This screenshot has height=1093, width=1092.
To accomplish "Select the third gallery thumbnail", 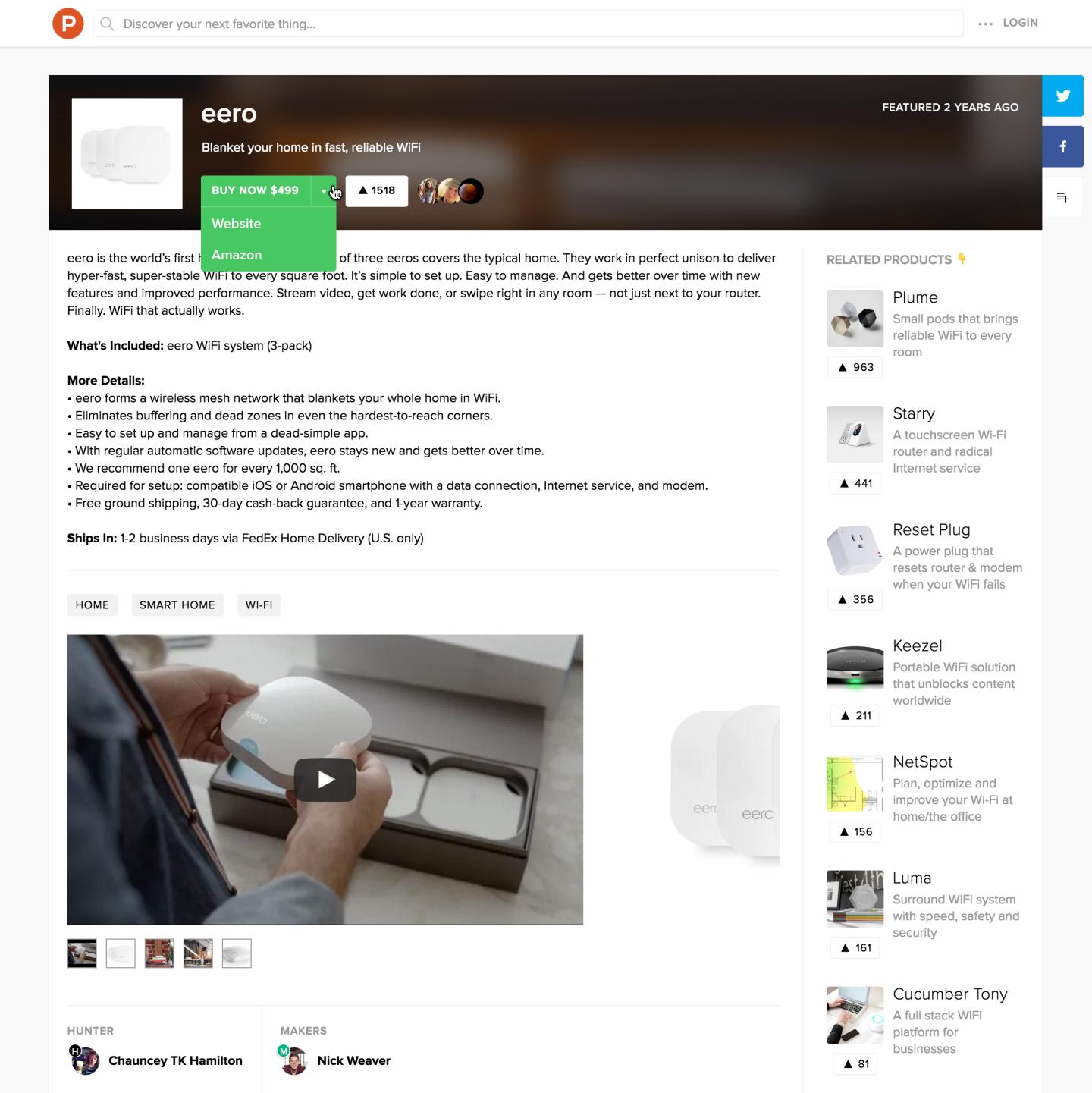I will click(x=159, y=953).
